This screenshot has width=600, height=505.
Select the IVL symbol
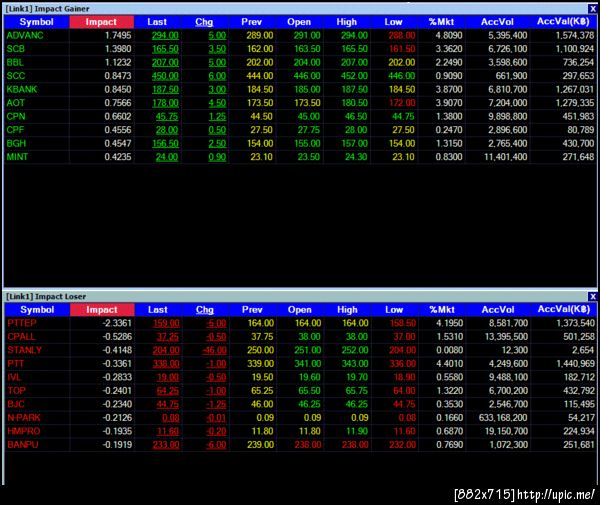(x=14, y=377)
